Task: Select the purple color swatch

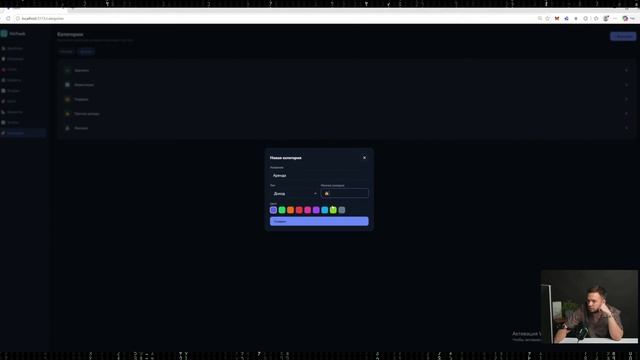Action: 316,210
